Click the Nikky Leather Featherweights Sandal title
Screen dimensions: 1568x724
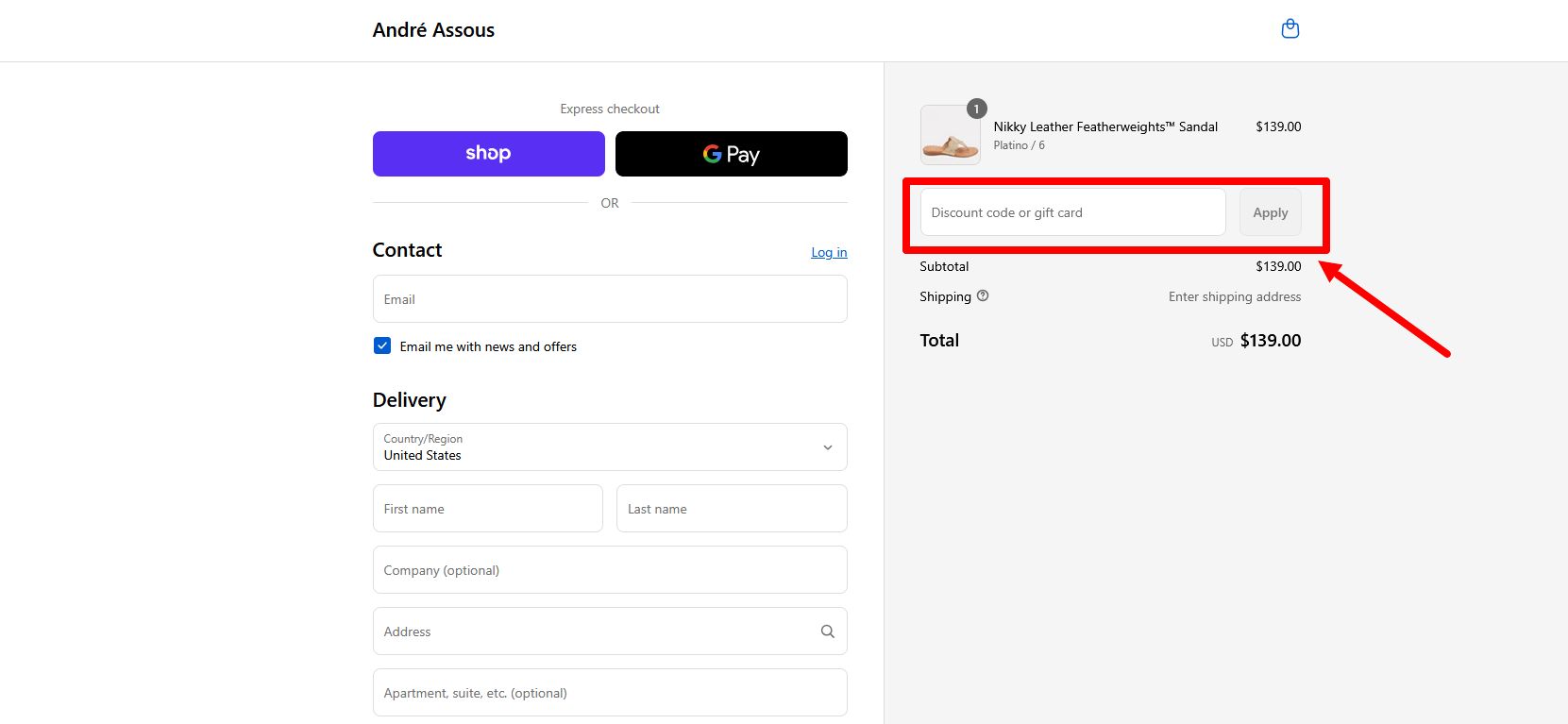point(1105,126)
